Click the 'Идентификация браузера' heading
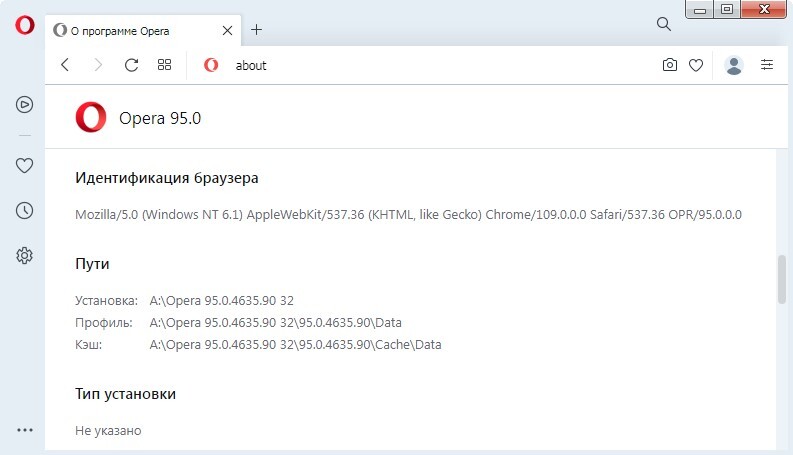Viewport: 793px width, 455px height. tap(167, 178)
